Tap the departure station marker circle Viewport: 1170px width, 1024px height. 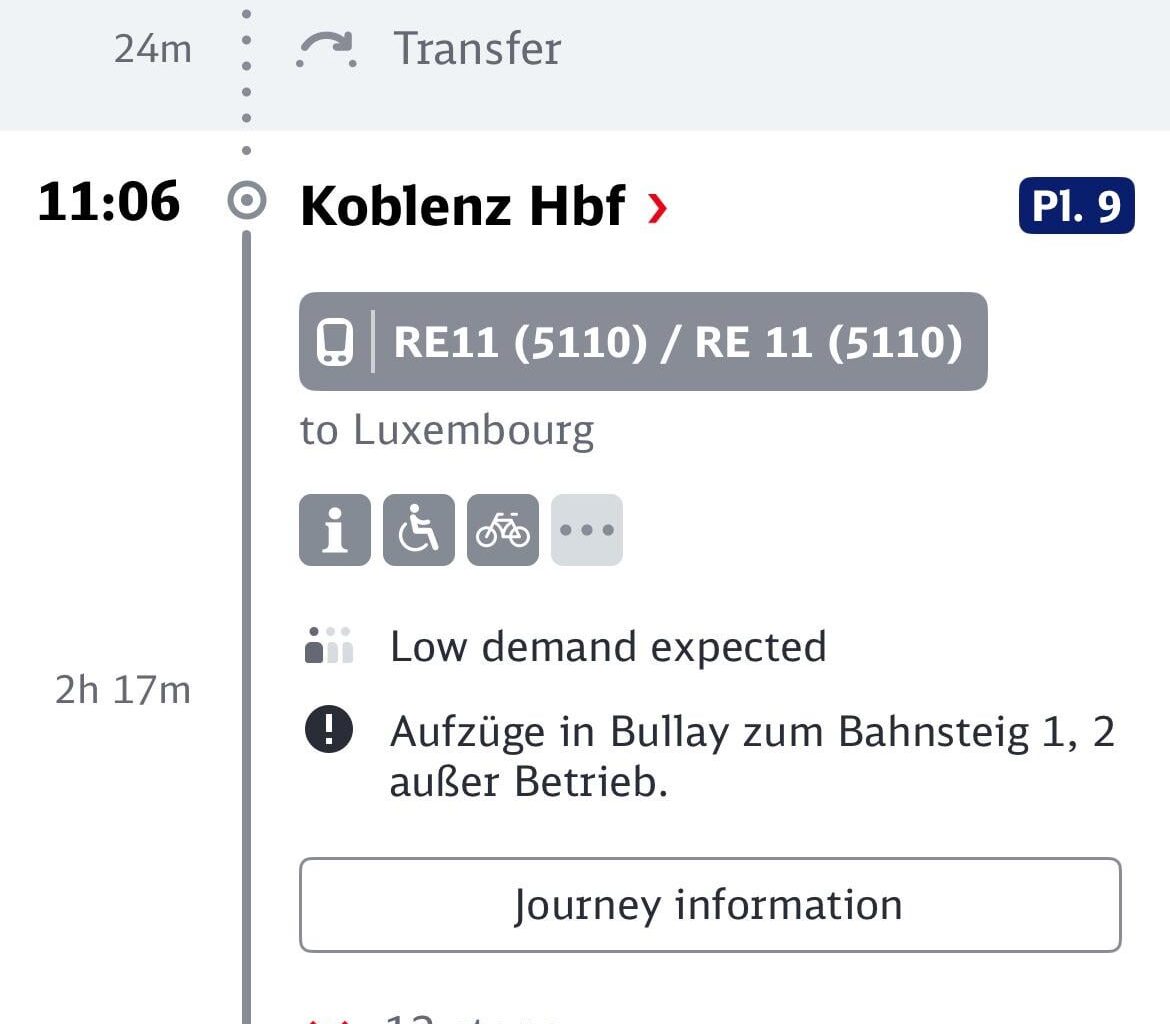click(x=246, y=200)
